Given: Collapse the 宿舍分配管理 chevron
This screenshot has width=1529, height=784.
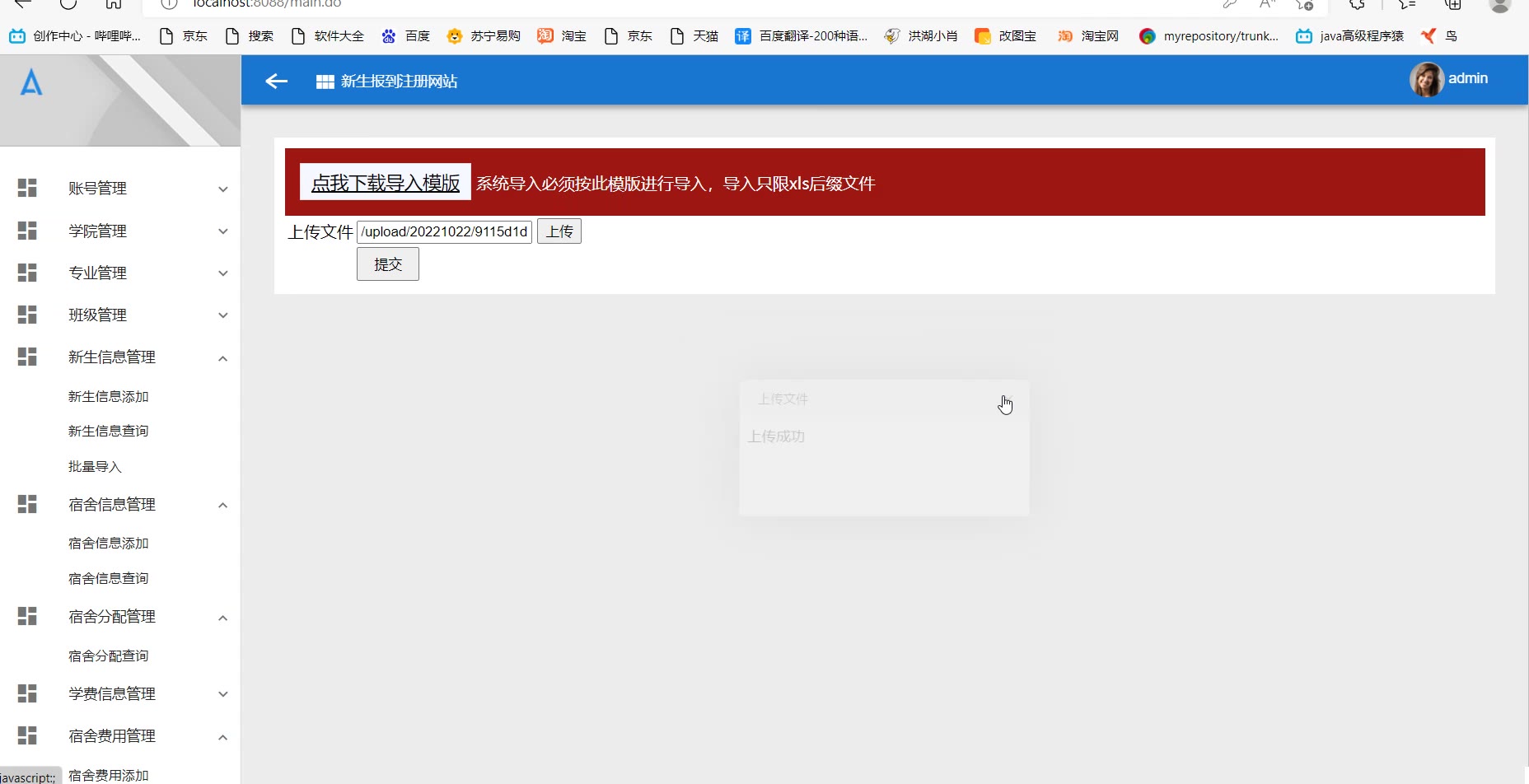Looking at the screenshot, I should click(x=222, y=618).
